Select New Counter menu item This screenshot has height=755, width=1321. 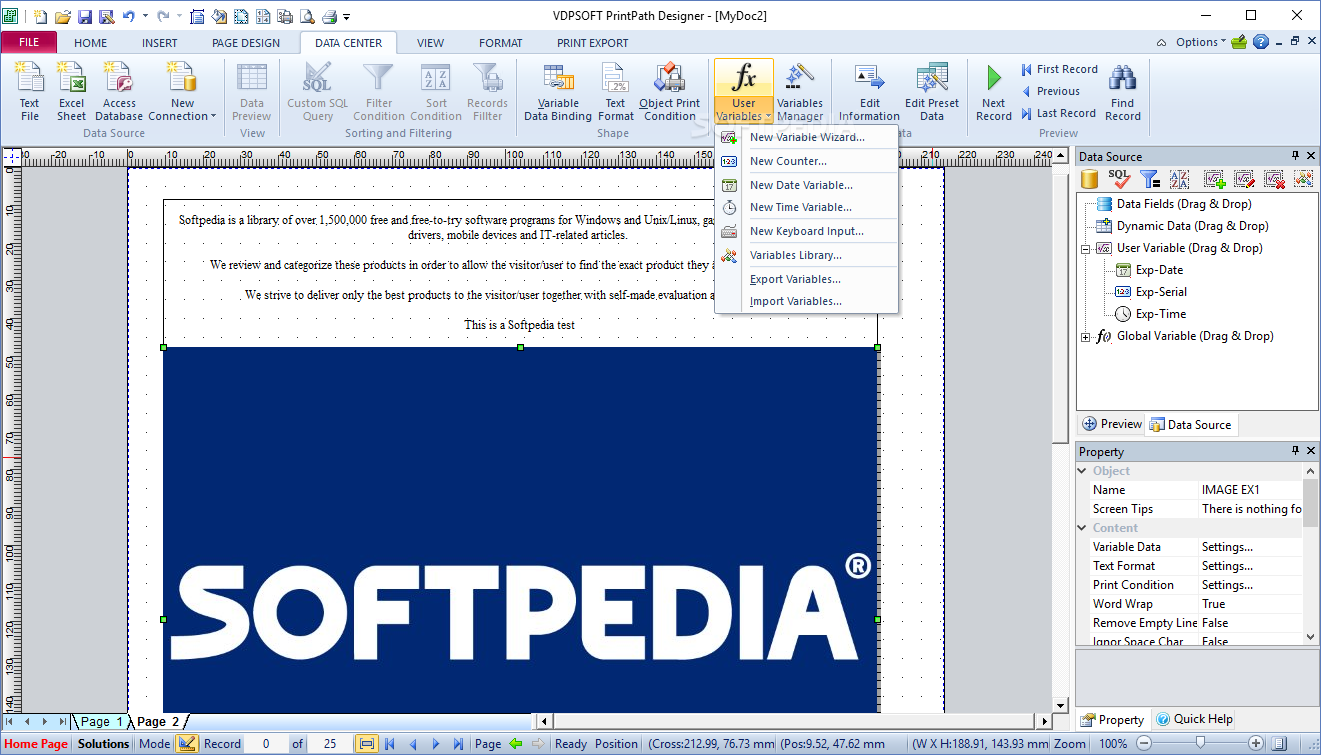807,161
